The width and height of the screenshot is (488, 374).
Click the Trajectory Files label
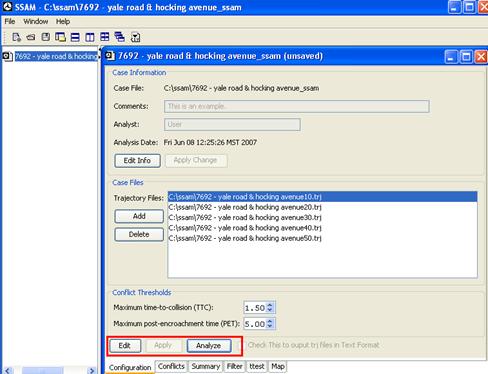coord(138,198)
